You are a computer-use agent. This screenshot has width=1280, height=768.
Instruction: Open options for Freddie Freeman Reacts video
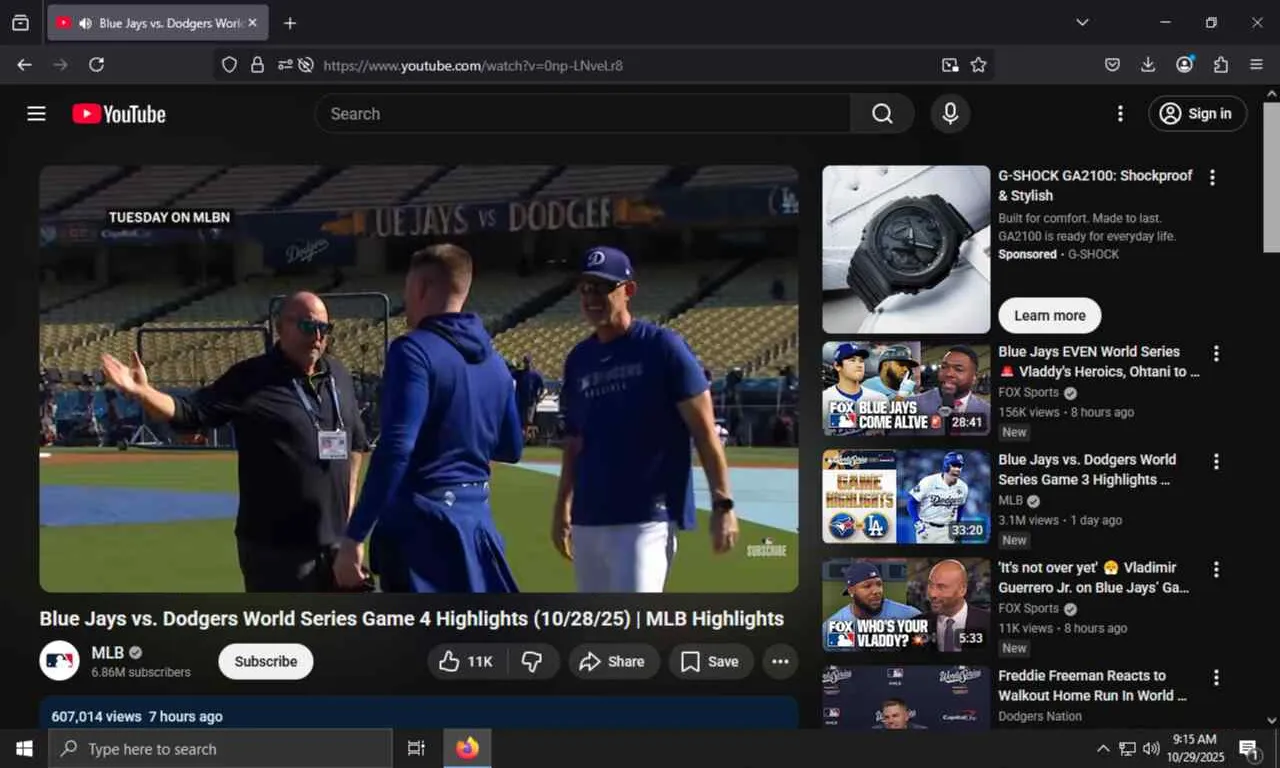tap(1216, 677)
